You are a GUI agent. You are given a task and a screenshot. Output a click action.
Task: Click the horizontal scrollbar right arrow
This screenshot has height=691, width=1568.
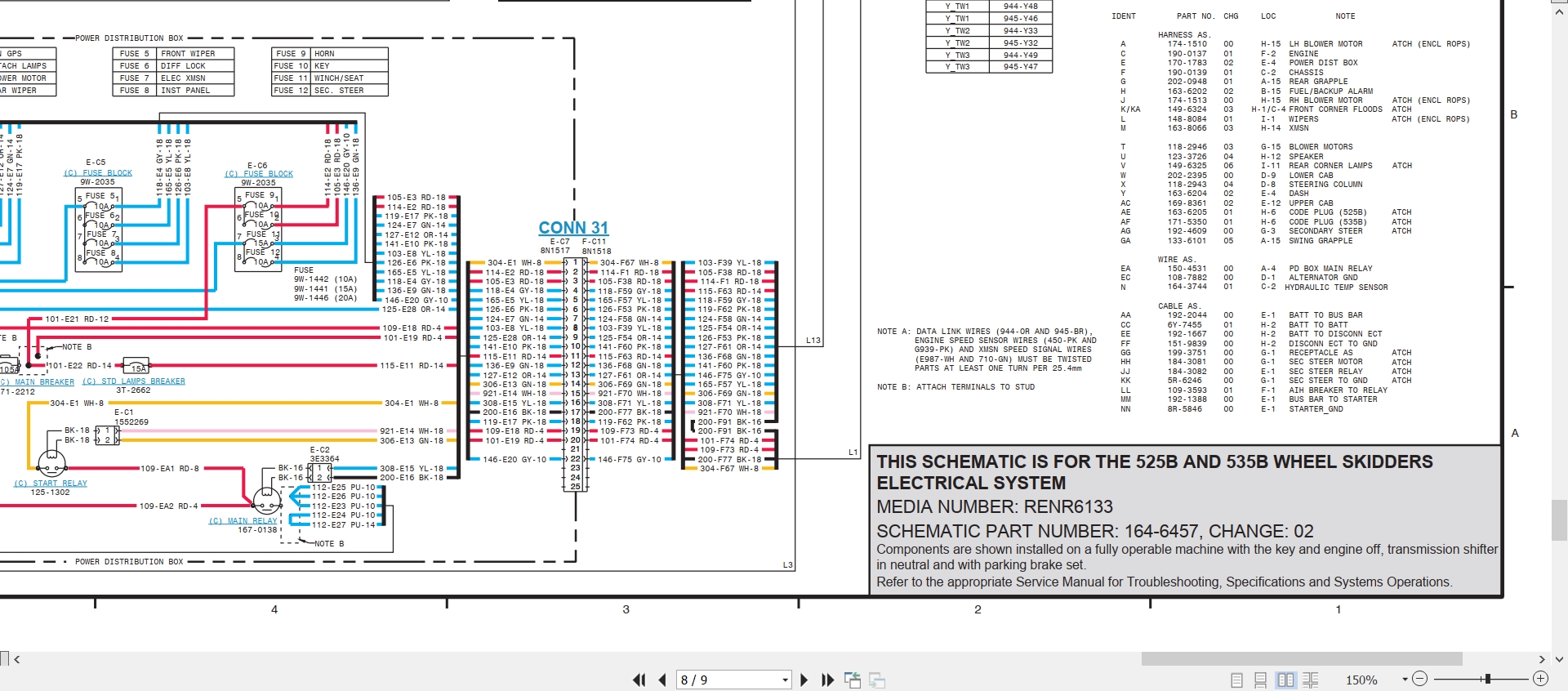(x=1542, y=659)
